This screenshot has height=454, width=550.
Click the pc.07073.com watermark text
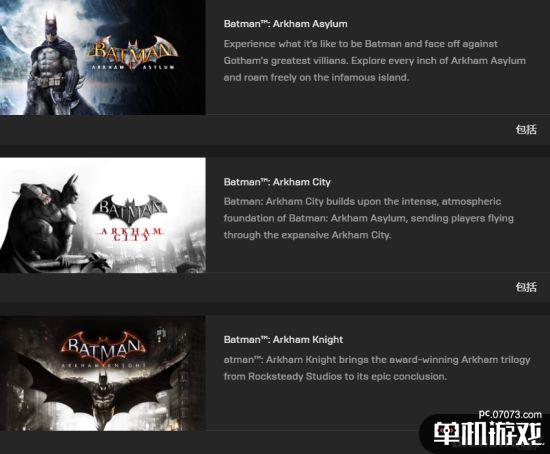point(510,414)
